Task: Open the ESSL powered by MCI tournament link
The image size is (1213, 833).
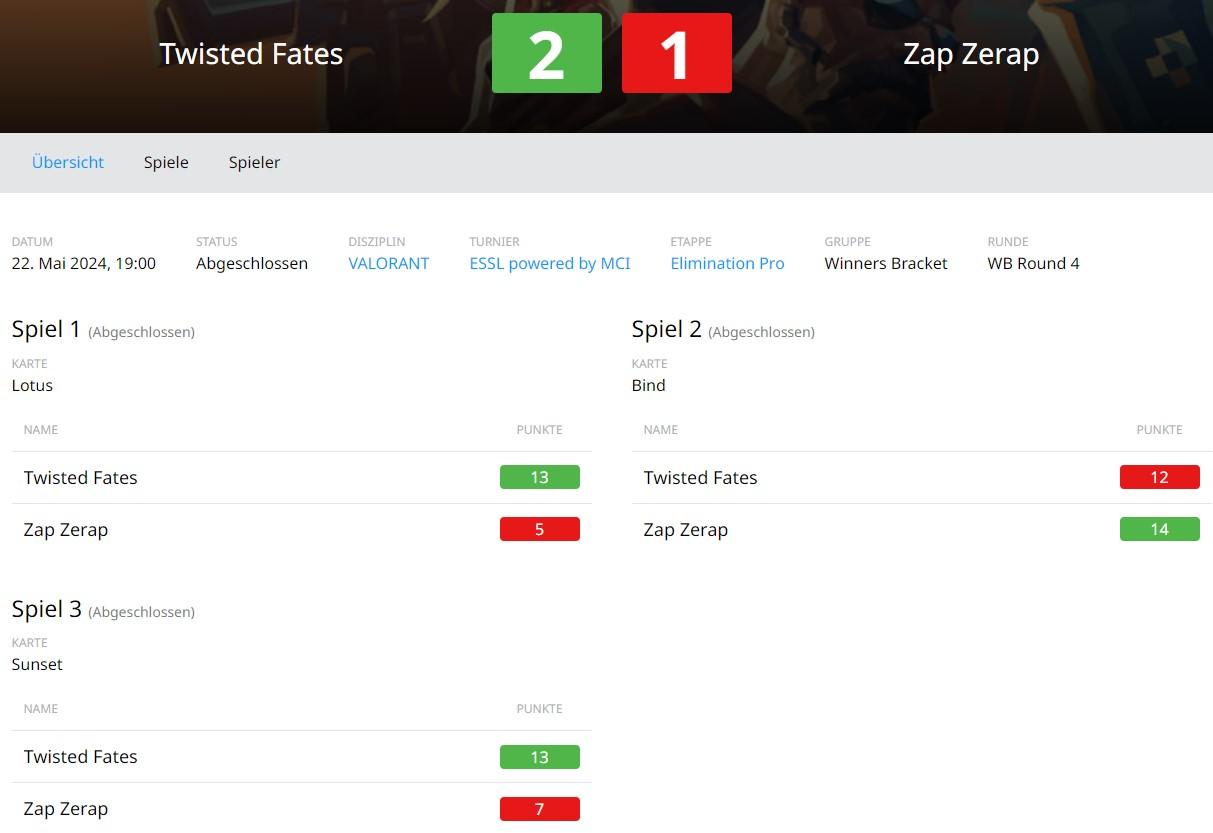Action: pos(550,263)
